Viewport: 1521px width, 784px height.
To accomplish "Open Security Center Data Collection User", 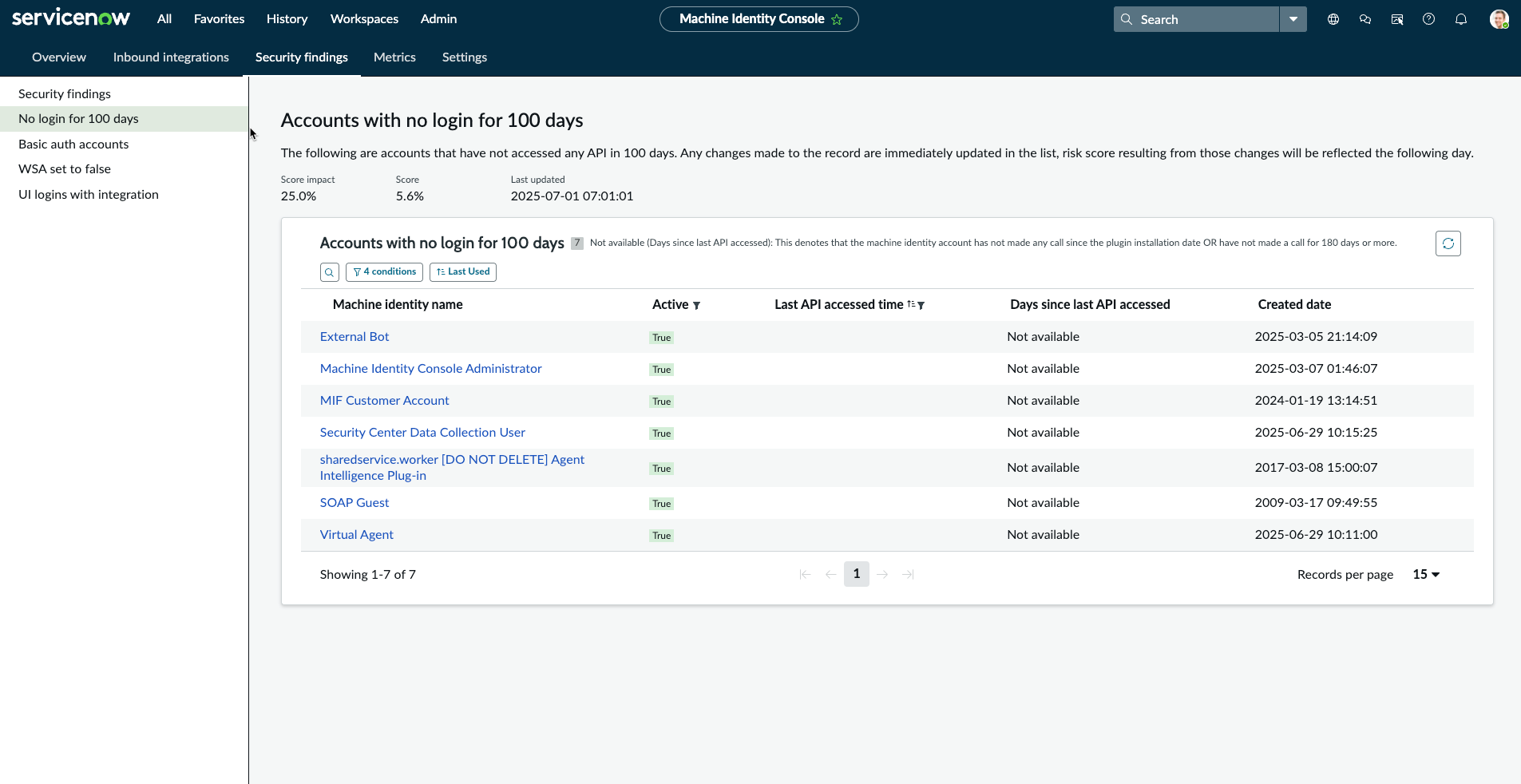I will click(x=422, y=433).
